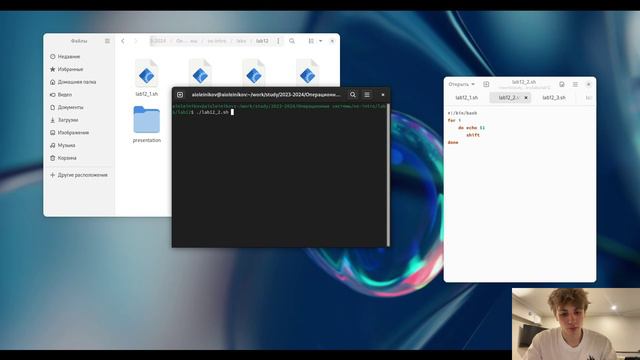Open Избранные in Files sidebar
The width and height of the screenshot is (640, 360).
point(67,69)
